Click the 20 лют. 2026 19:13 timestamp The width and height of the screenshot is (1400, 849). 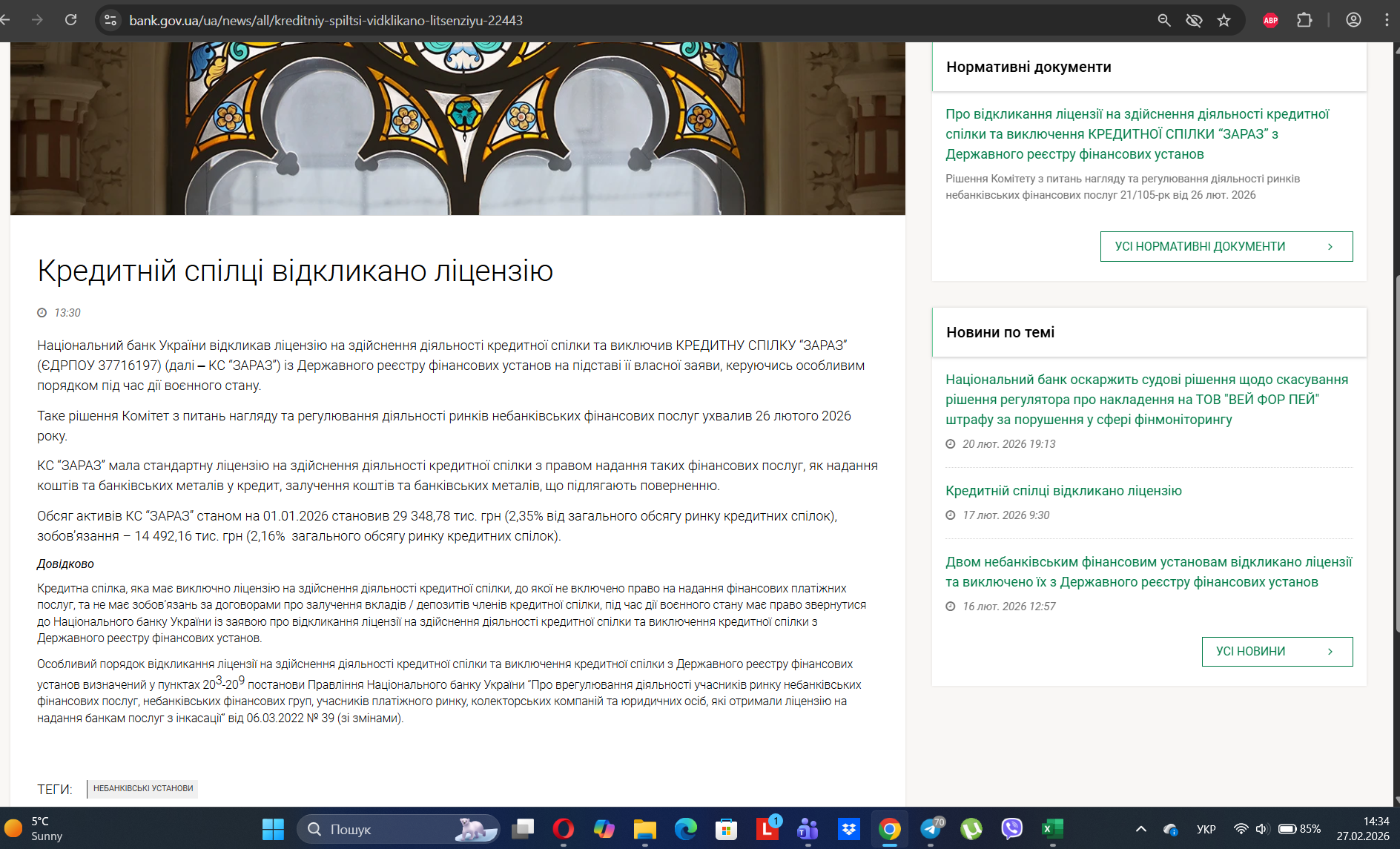click(x=1008, y=444)
